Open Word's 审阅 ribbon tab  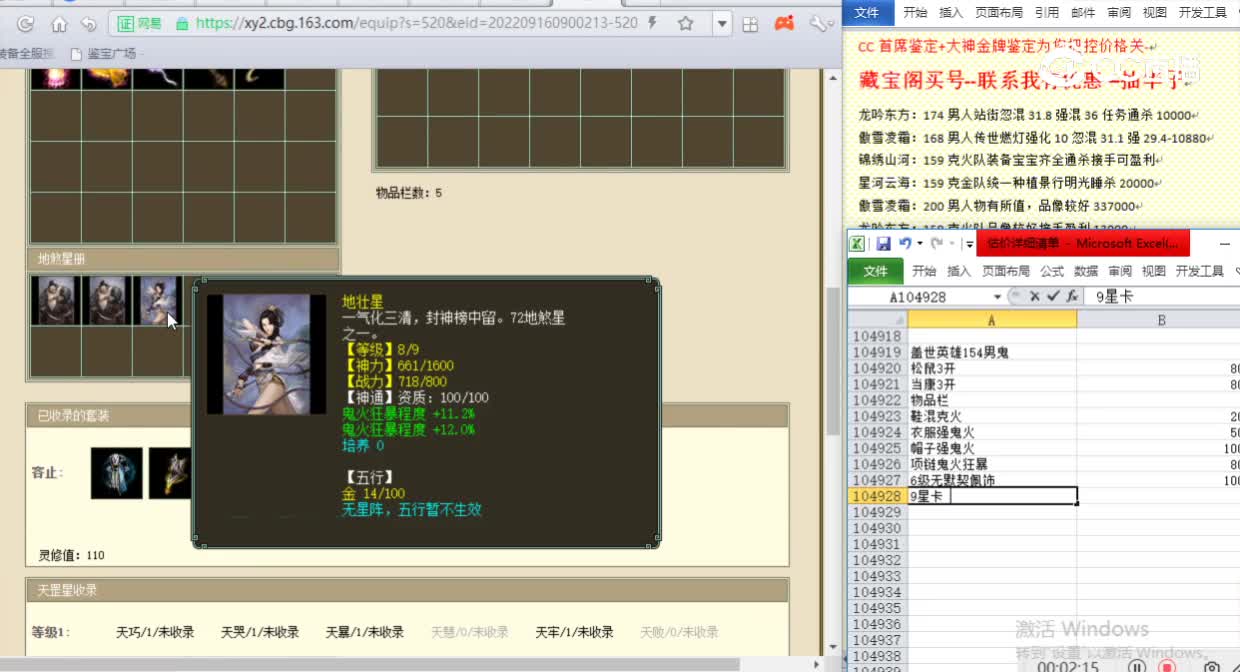point(1119,13)
